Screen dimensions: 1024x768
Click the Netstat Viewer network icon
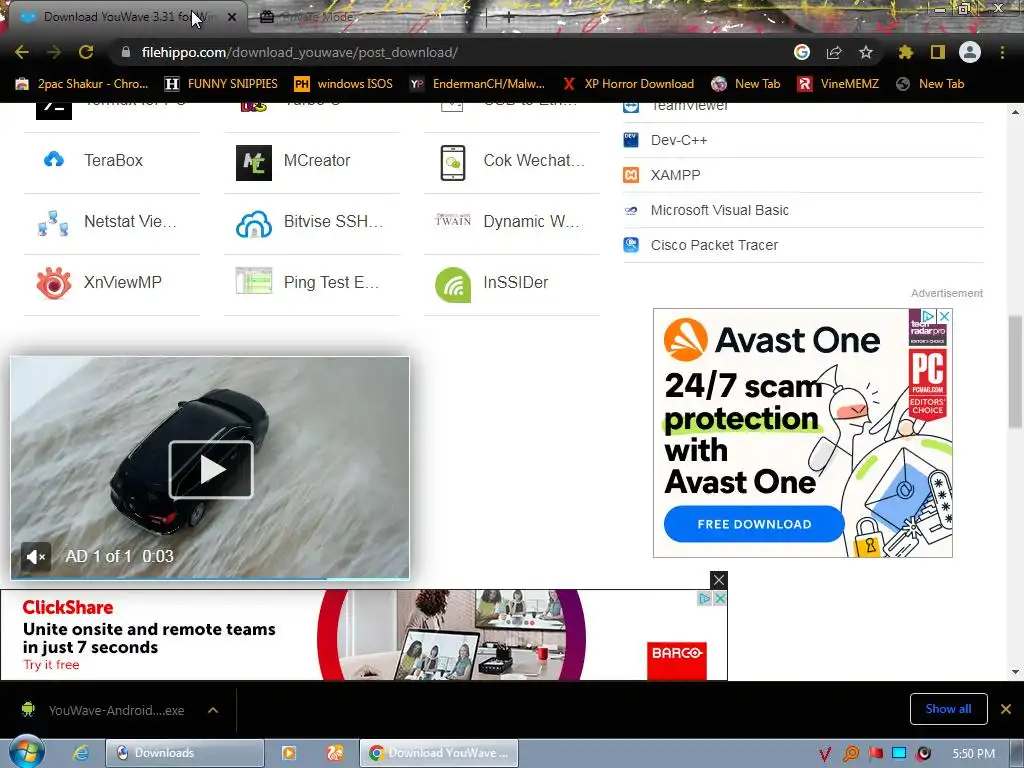pyautogui.click(x=54, y=223)
